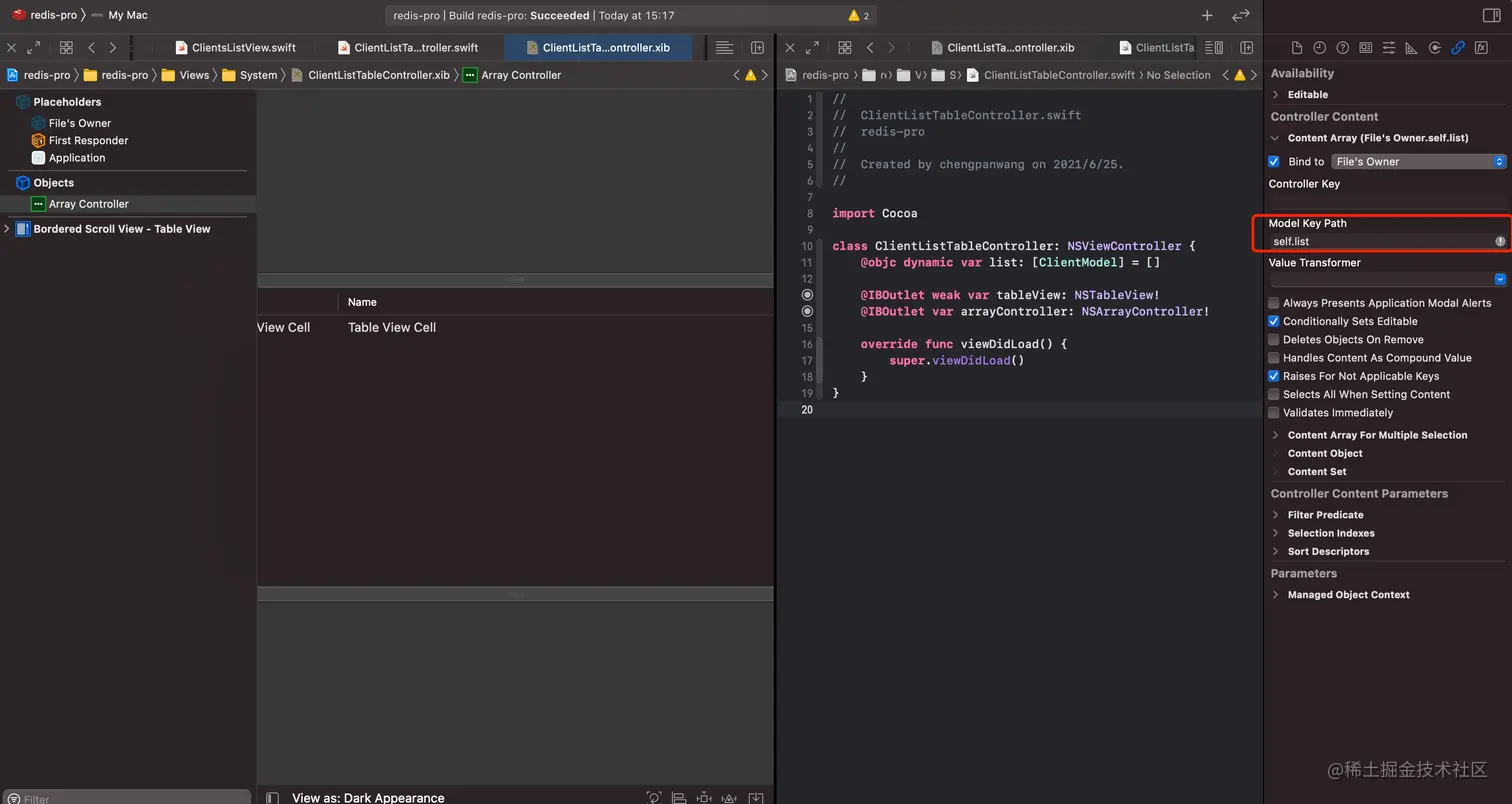
Task: Select ClientListTa…ontroller.xib tab in left editor
Action: pyautogui.click(x=597, y=47)
